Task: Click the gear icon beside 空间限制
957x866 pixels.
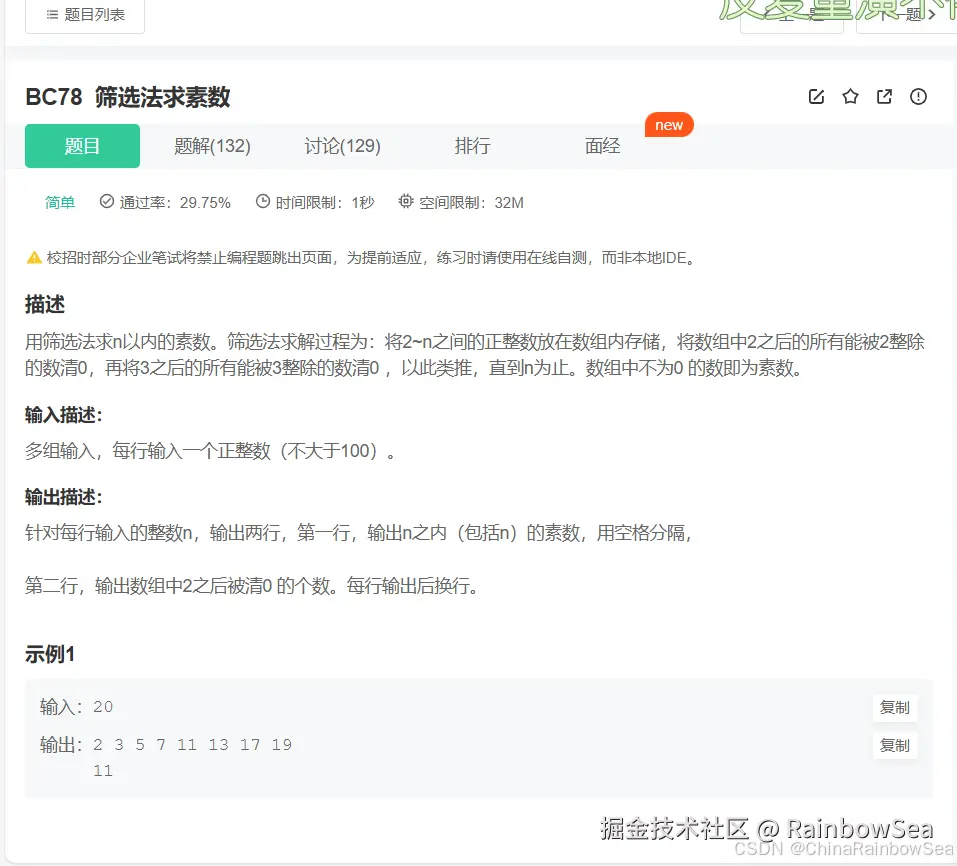Action: [406, 201]
